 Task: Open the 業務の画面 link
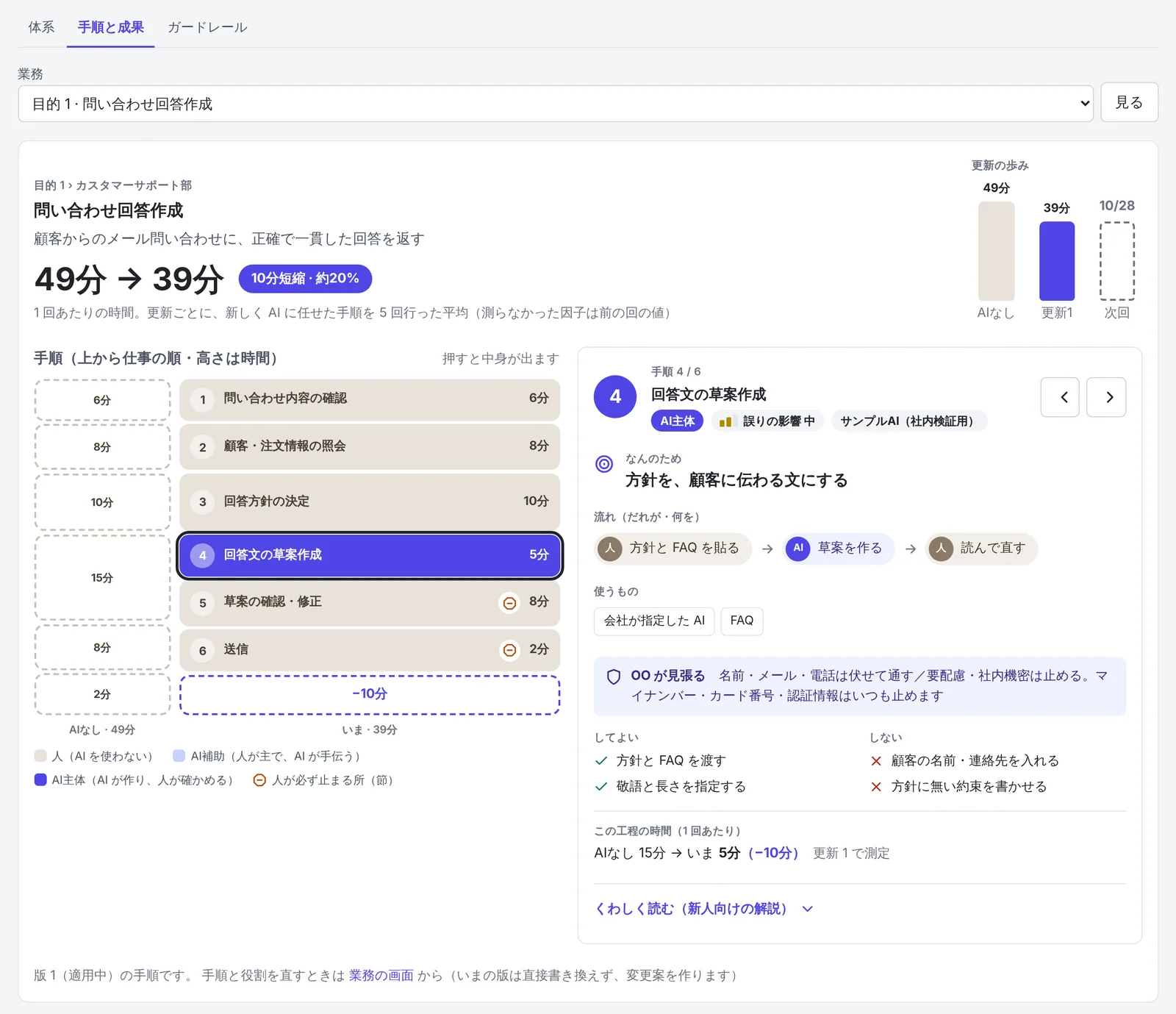pos(381,975)
